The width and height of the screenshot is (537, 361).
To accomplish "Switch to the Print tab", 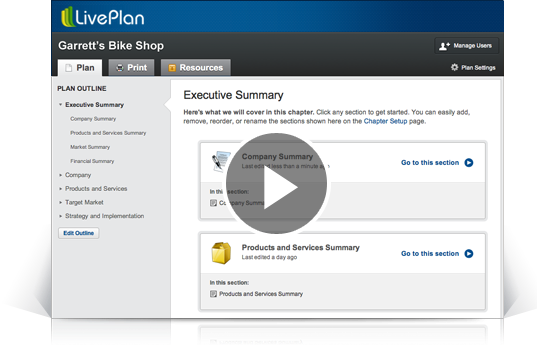I will point(132,67).
